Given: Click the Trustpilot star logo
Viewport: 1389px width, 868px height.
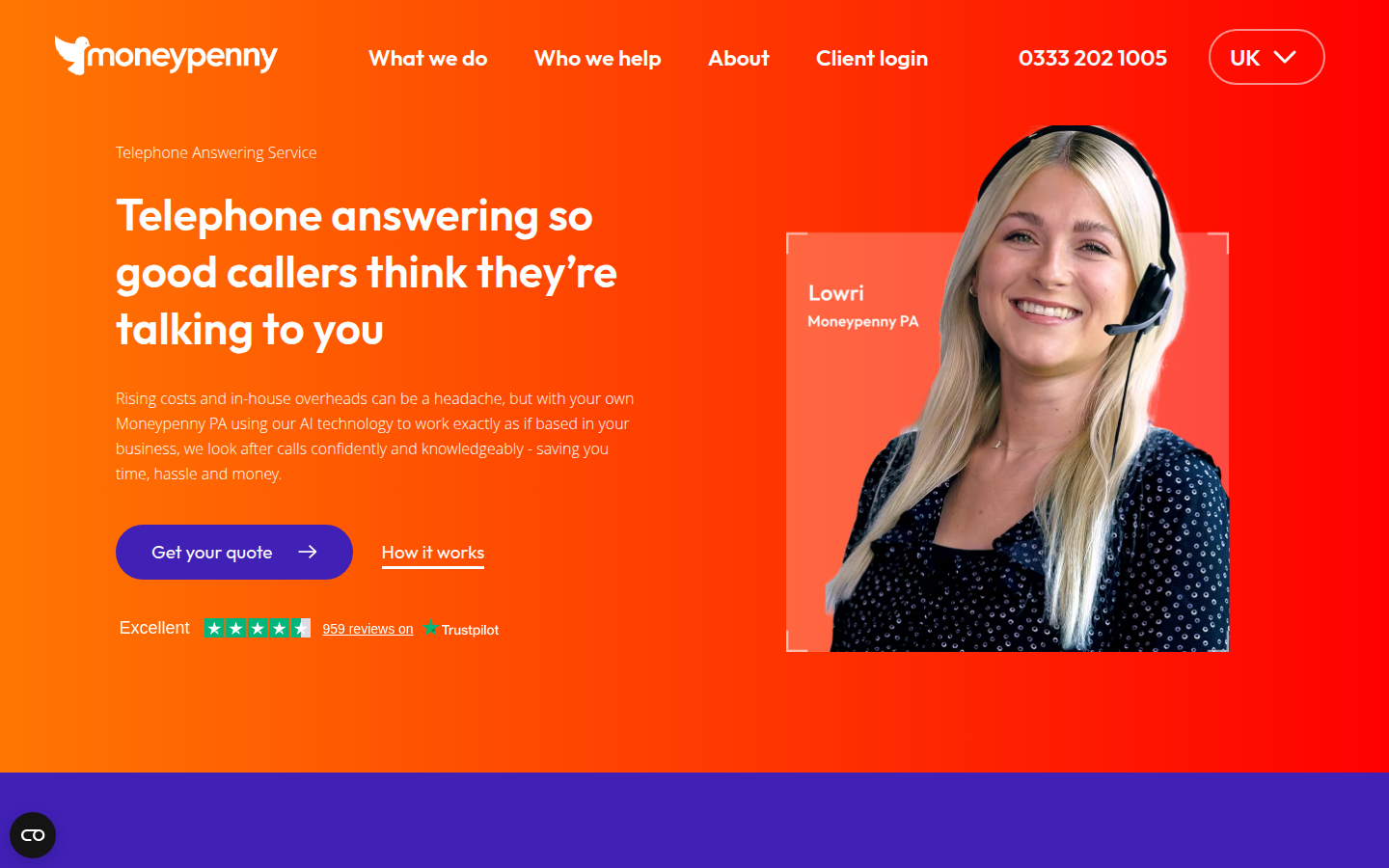Looking at the screenshot, I should click(x=430, y=628).
